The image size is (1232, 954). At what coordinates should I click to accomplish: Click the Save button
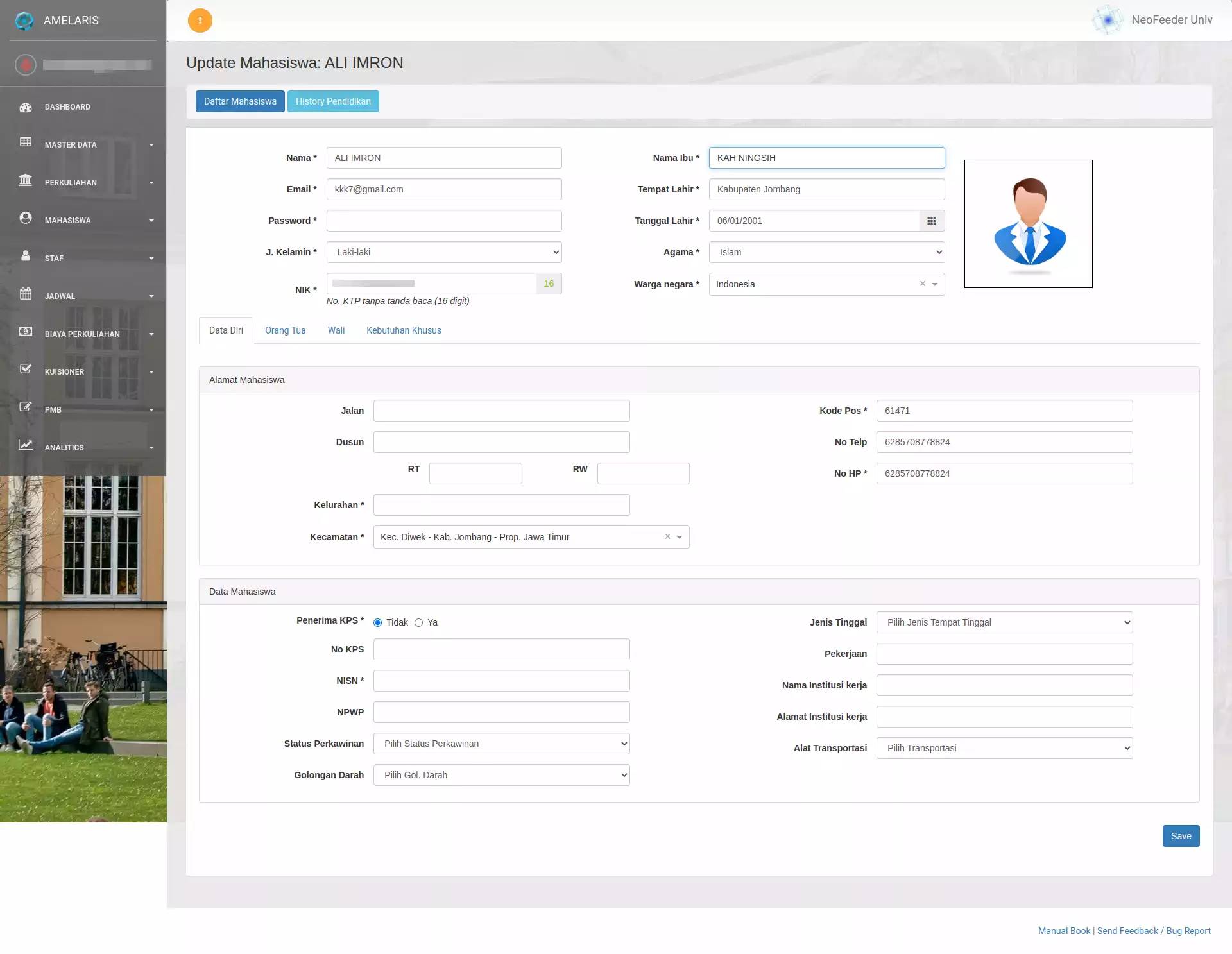(x=1181, y=836)
